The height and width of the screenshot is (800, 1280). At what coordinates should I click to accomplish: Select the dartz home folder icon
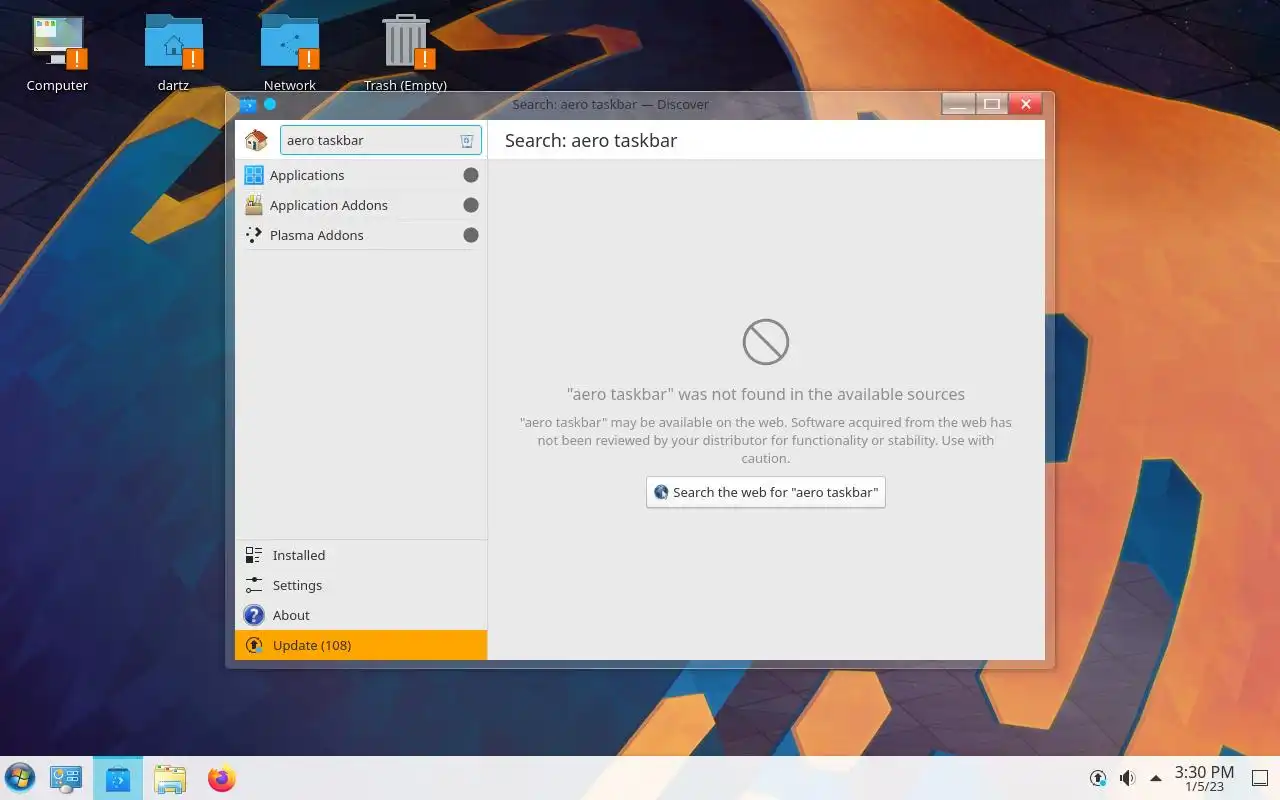173,54
